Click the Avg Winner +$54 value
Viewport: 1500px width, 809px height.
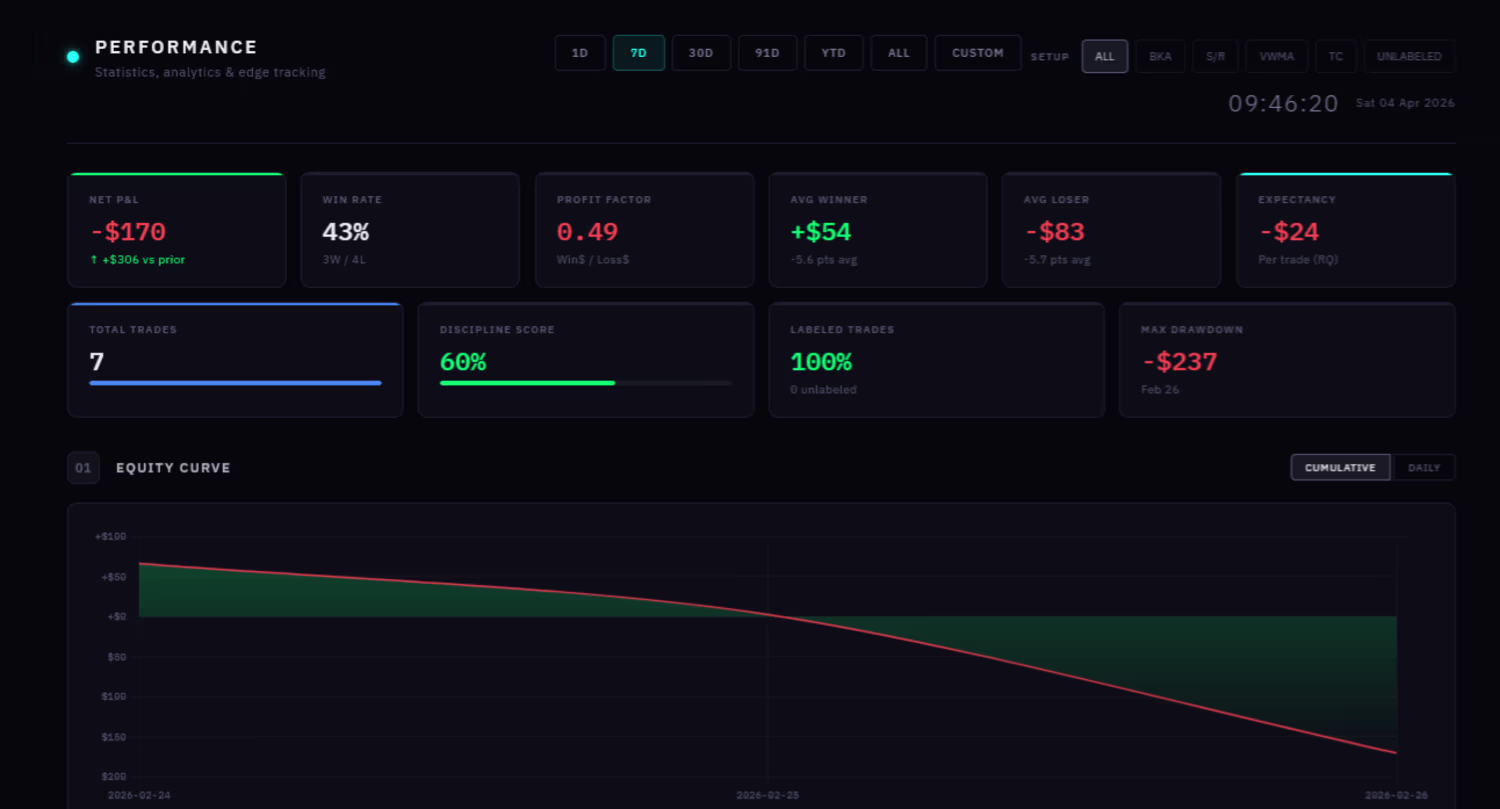(821, 232)
